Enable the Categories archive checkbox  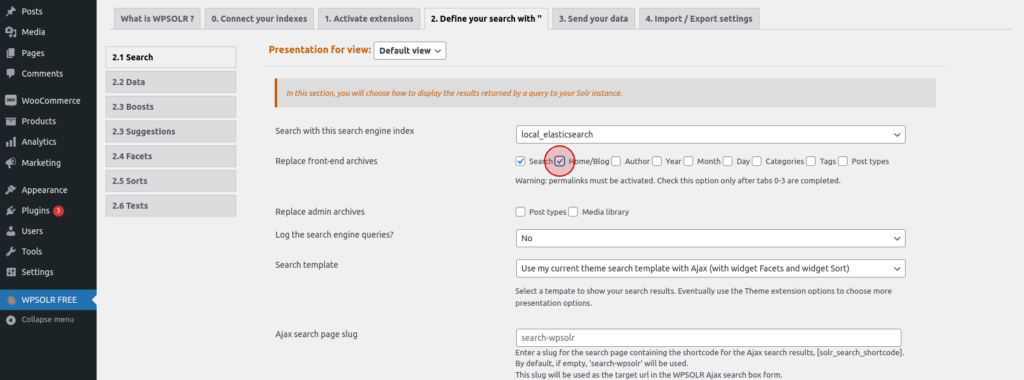(x=756, y=161)
